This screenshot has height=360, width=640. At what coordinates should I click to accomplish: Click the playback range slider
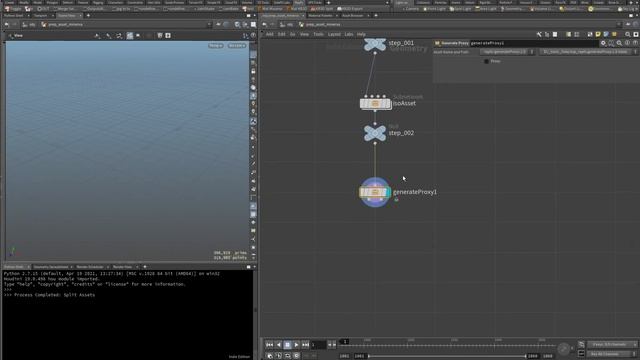coord(447,356)
